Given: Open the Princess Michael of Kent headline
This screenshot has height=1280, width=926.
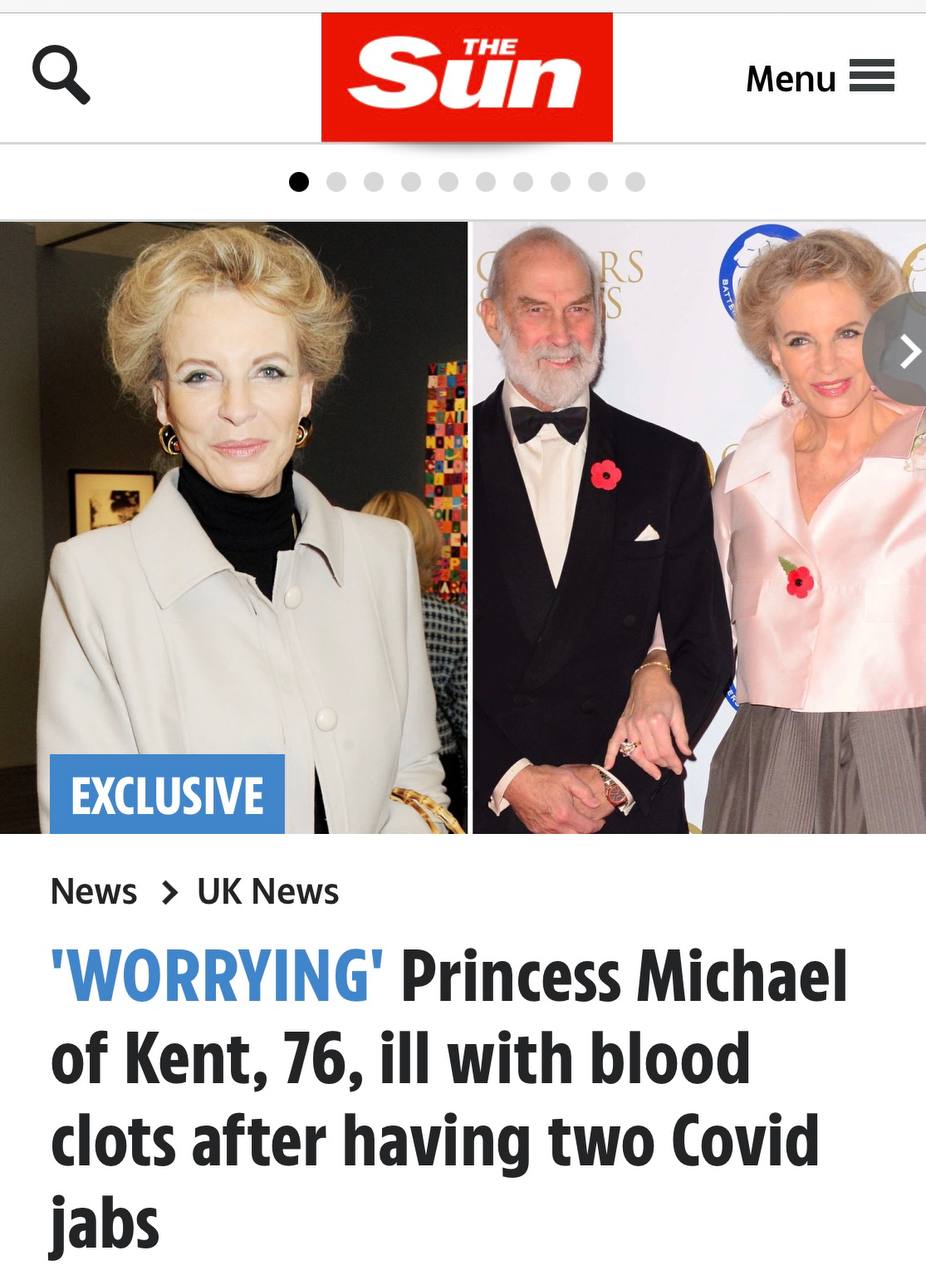Looking at the screenshot, I should (x=450, y=1100).
